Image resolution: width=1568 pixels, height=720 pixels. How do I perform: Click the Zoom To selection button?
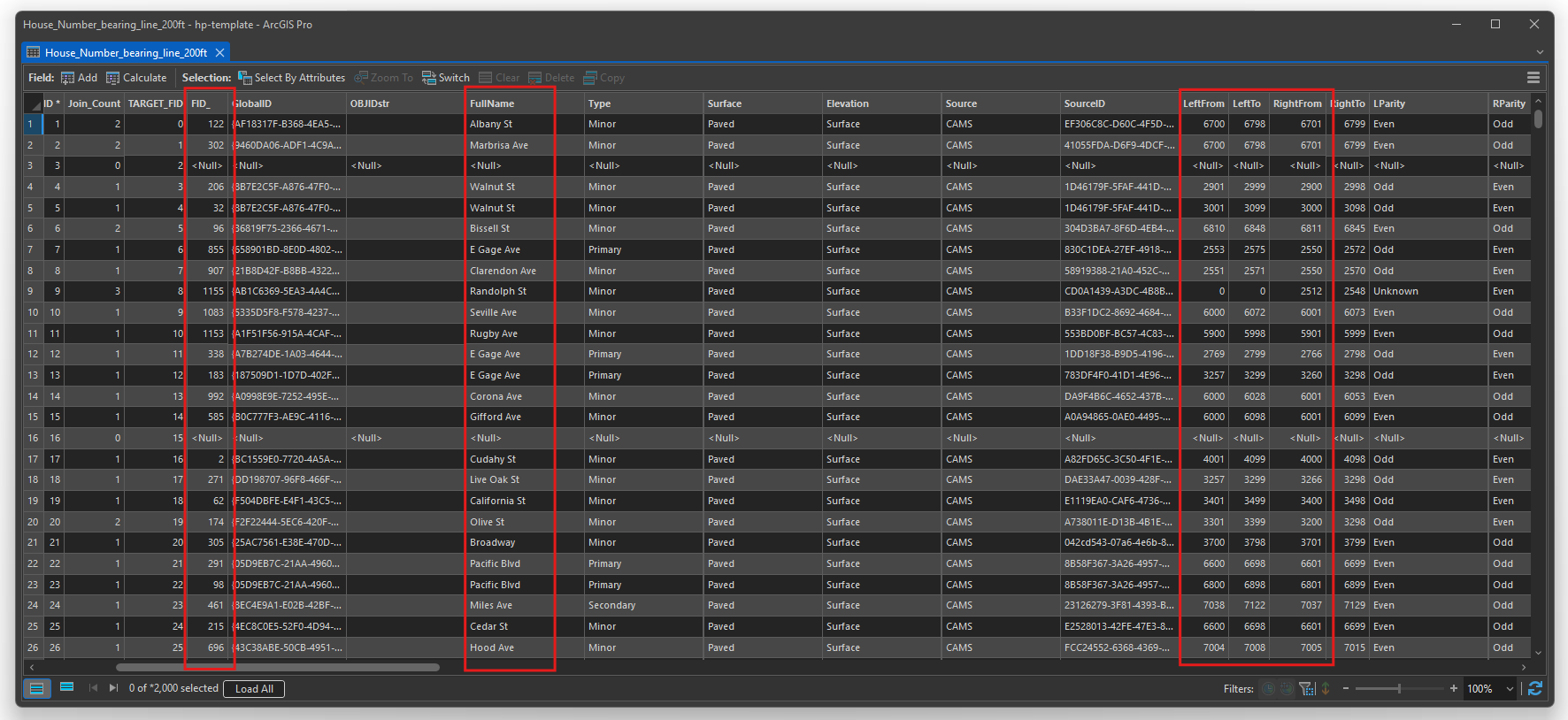[x=383, y=78]
